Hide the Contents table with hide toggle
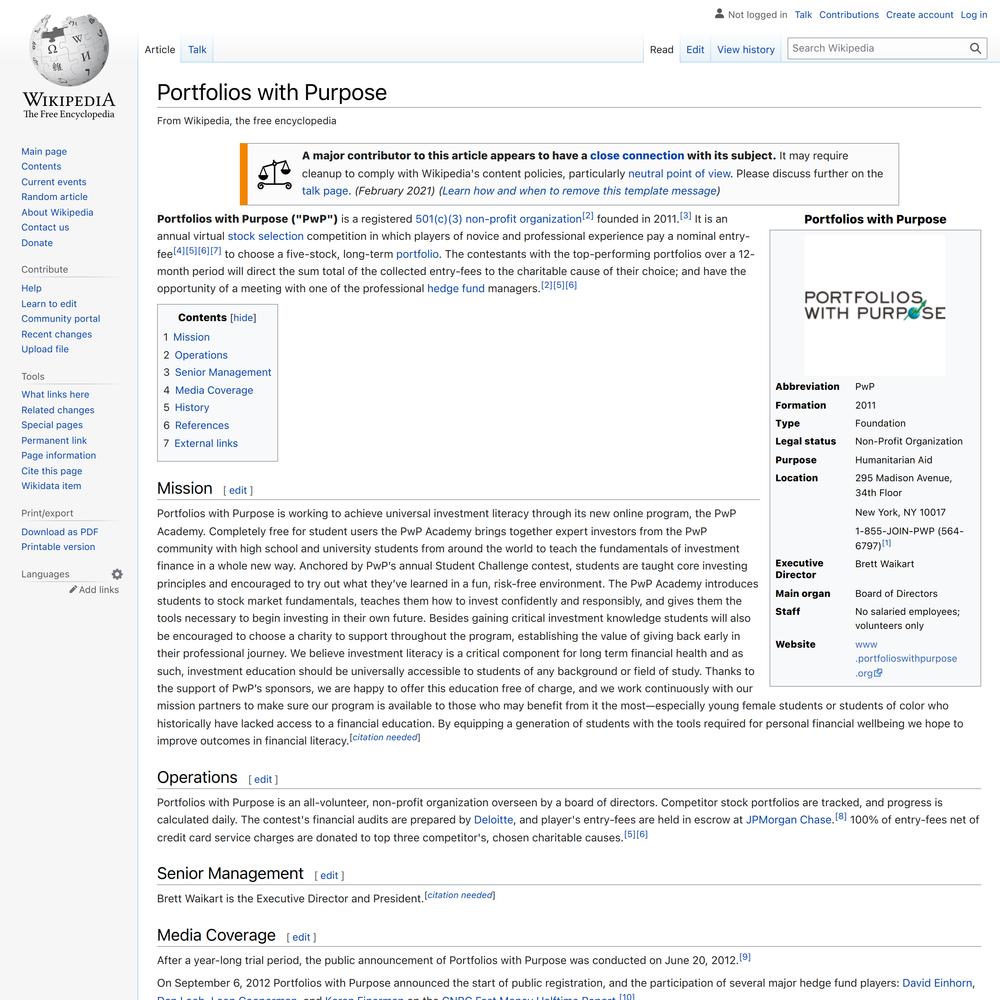The height and width of the screenshot is (1000, 1000). coord(243,318)
